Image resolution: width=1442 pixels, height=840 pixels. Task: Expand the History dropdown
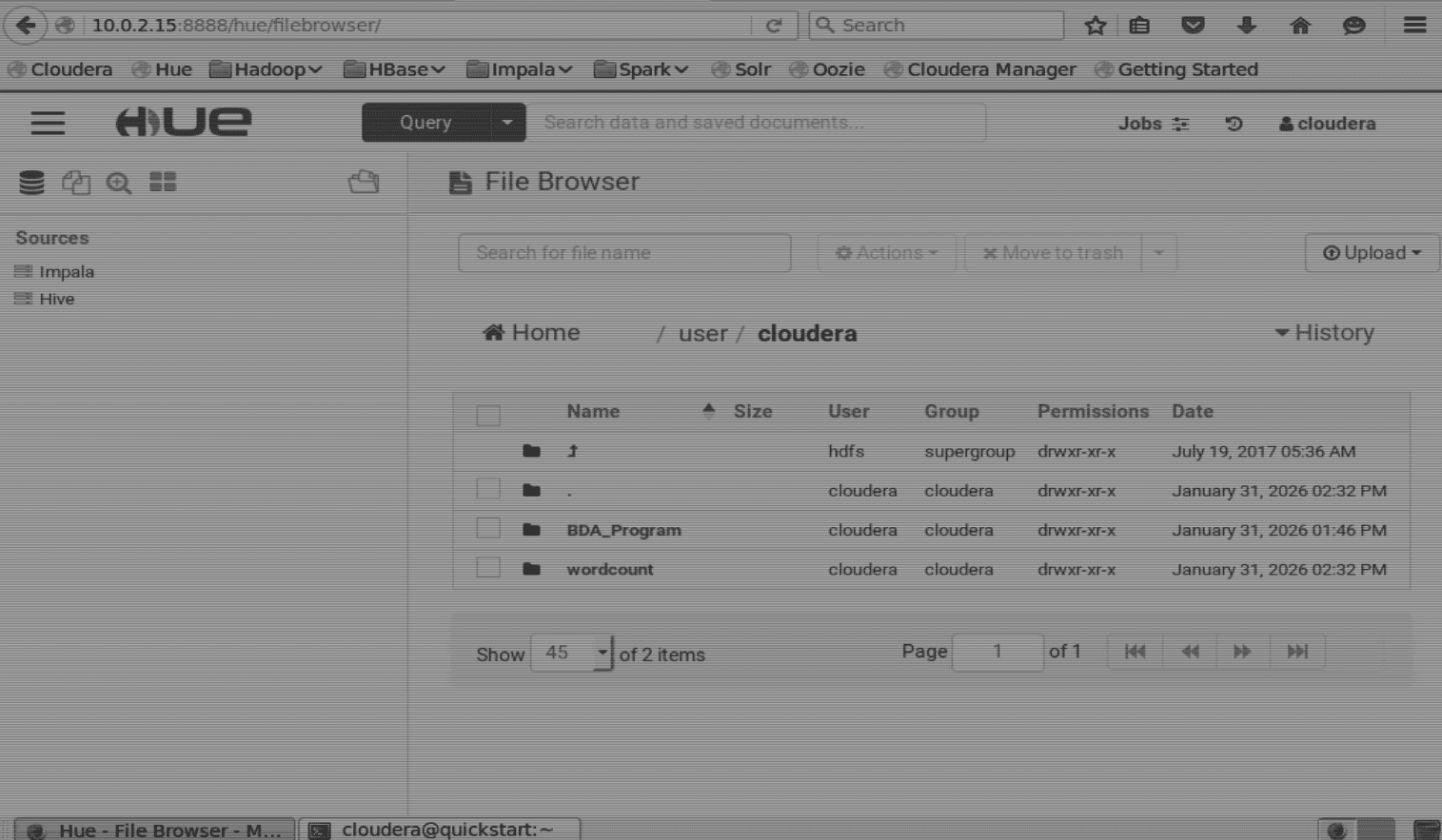1324,333
